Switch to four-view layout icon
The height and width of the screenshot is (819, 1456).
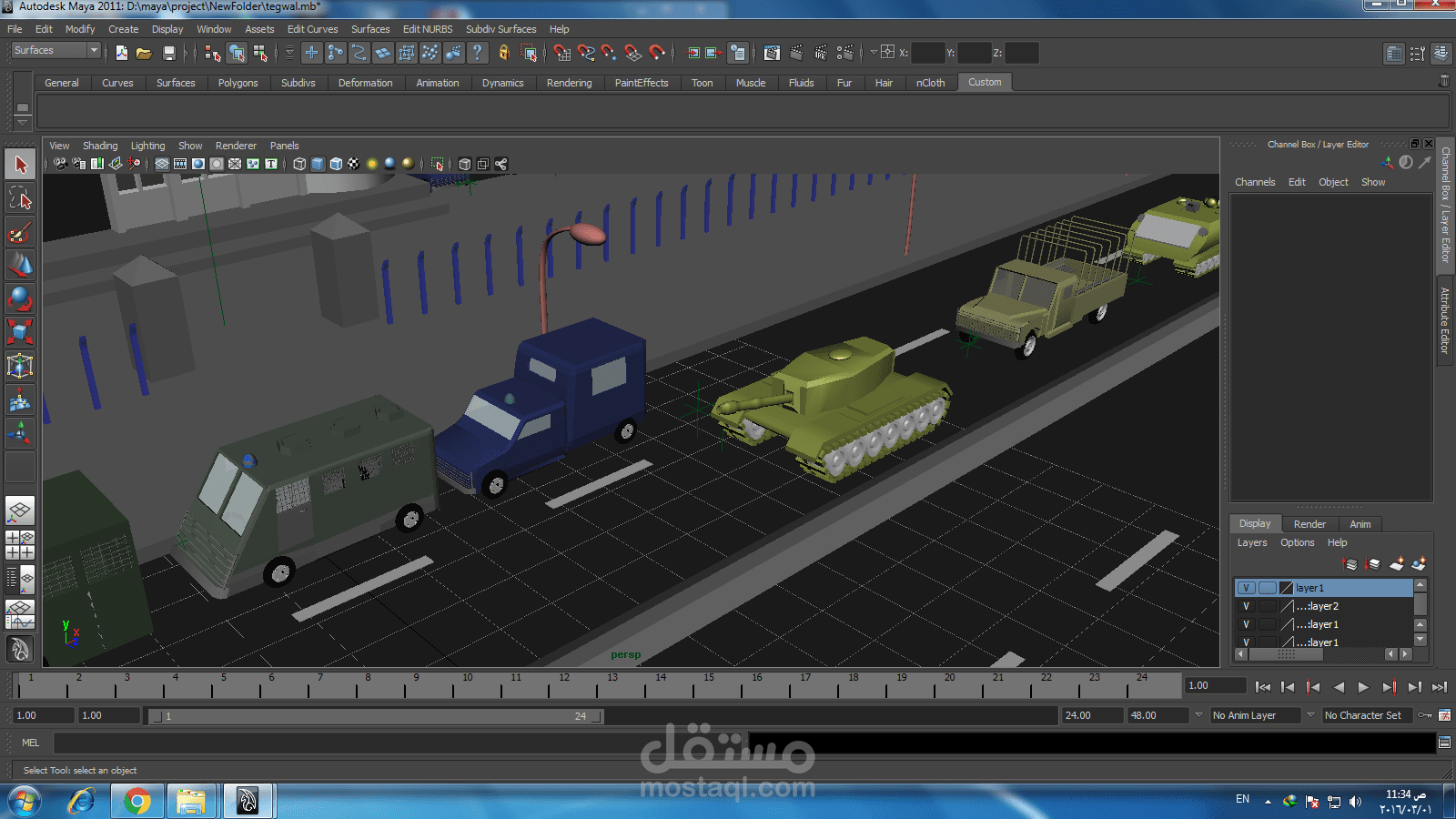click(20, 545)
